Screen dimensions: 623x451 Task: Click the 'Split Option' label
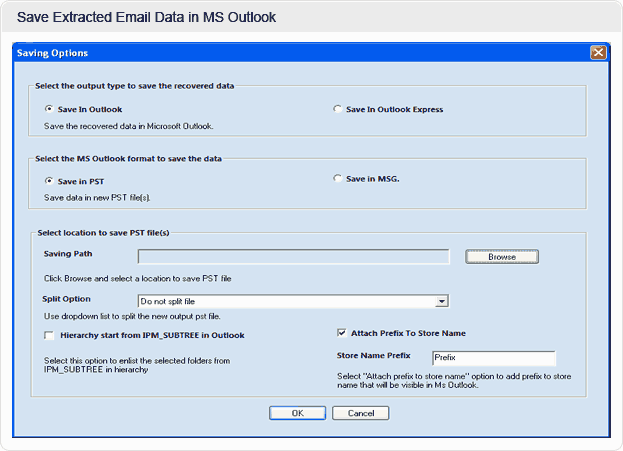tap(66, 299)
